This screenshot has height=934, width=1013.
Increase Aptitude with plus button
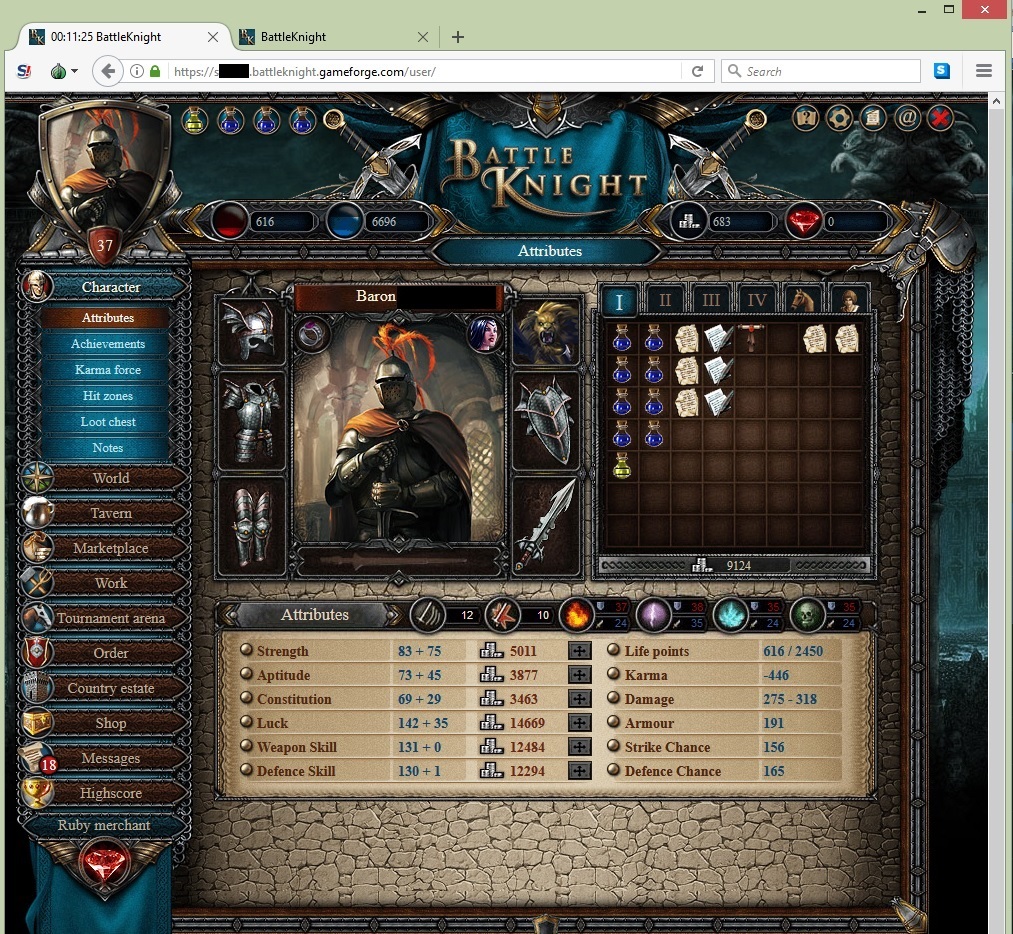[x=580, y=675]
